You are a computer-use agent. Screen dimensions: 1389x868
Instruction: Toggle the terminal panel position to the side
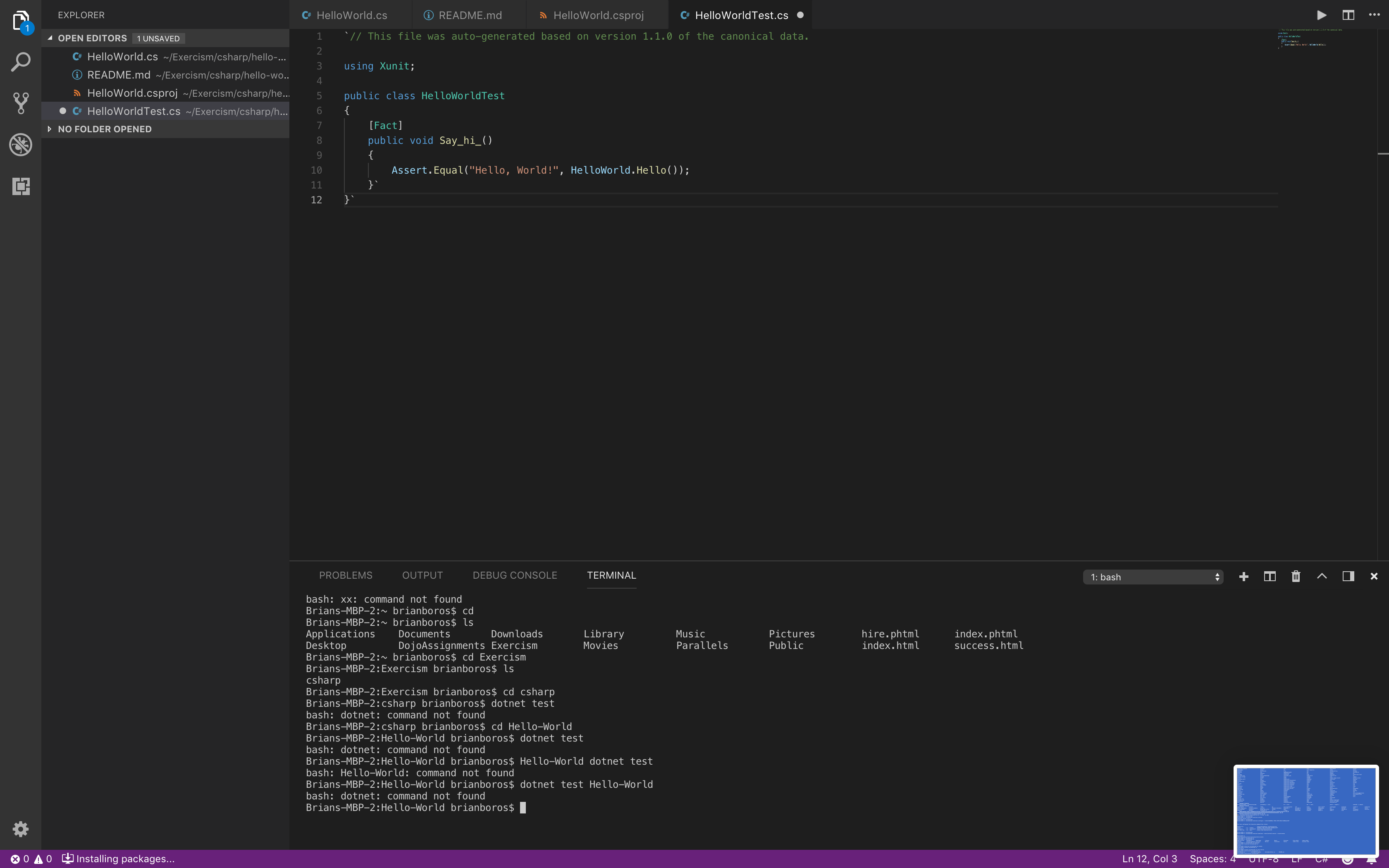coord(1348,576)
